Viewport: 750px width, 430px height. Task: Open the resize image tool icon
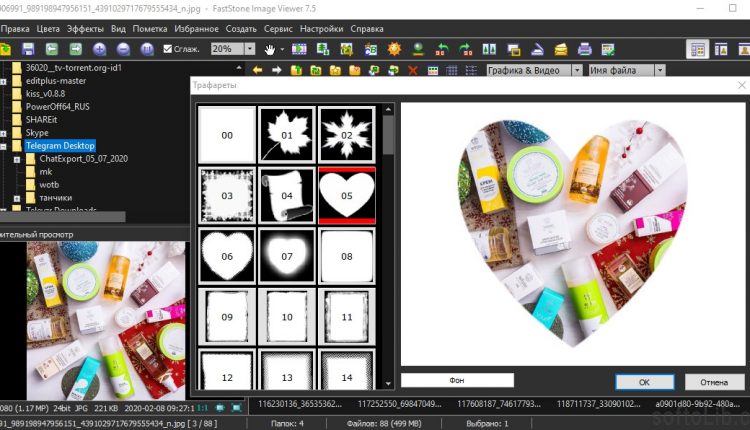click(x=323, y=49)
